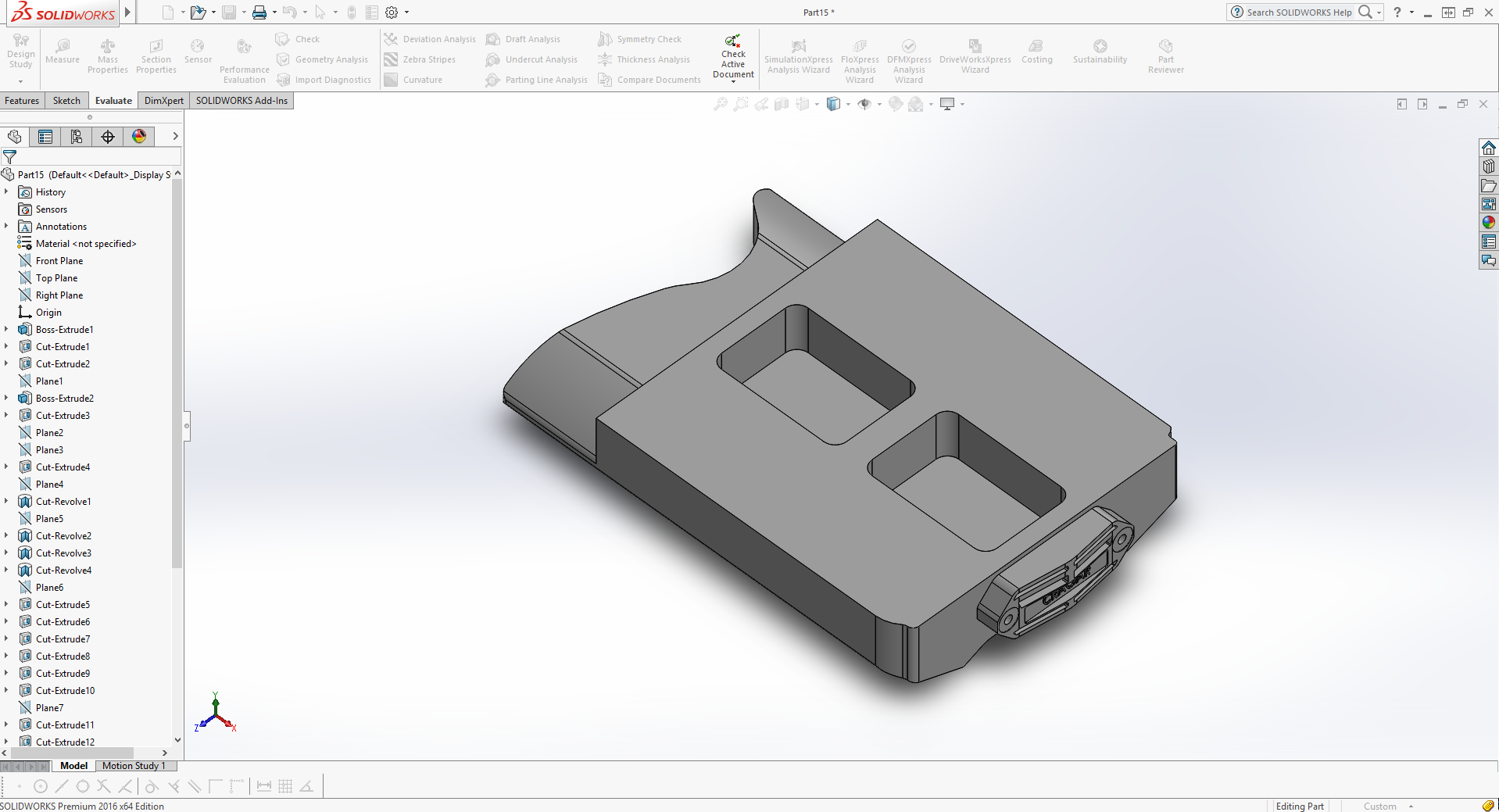The height and width of the screenshot is (812, 1499).
Task: Expand the History folder
Action: click(6, 192)
